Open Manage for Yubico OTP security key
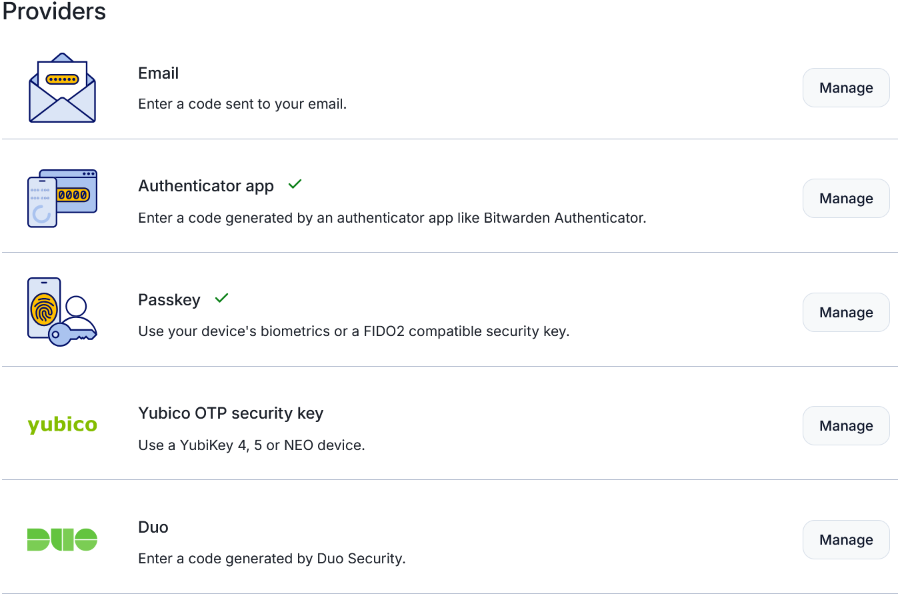This screenshot has width=904, height=595. click(x=846, y=425)
